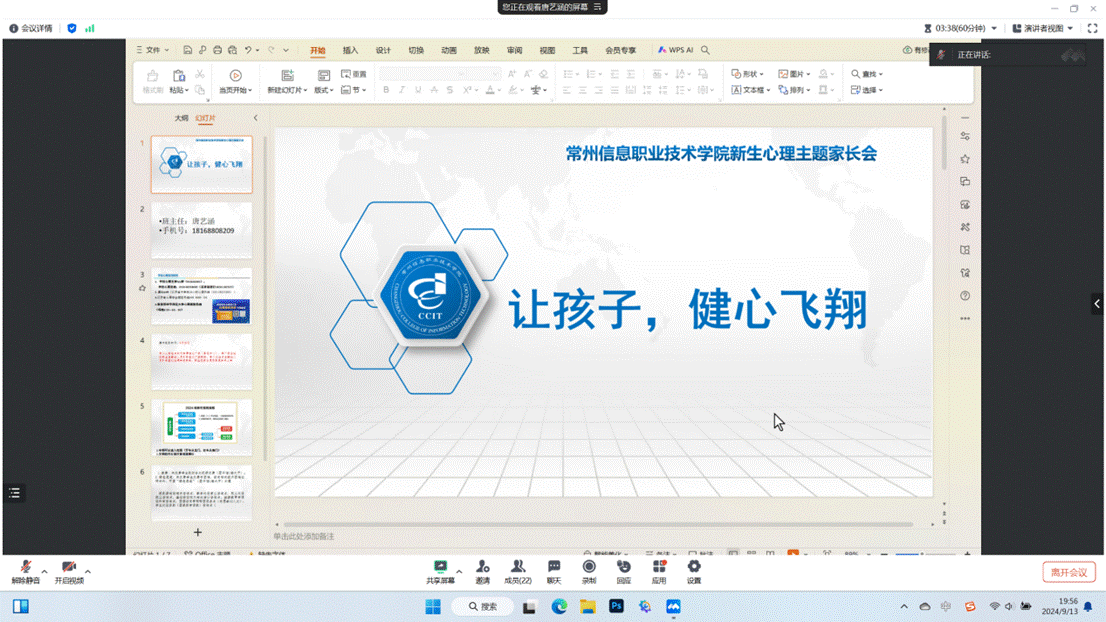Toggle Italic formatting button
This screenshot has width=1106, height=622.
coord(402,90)
